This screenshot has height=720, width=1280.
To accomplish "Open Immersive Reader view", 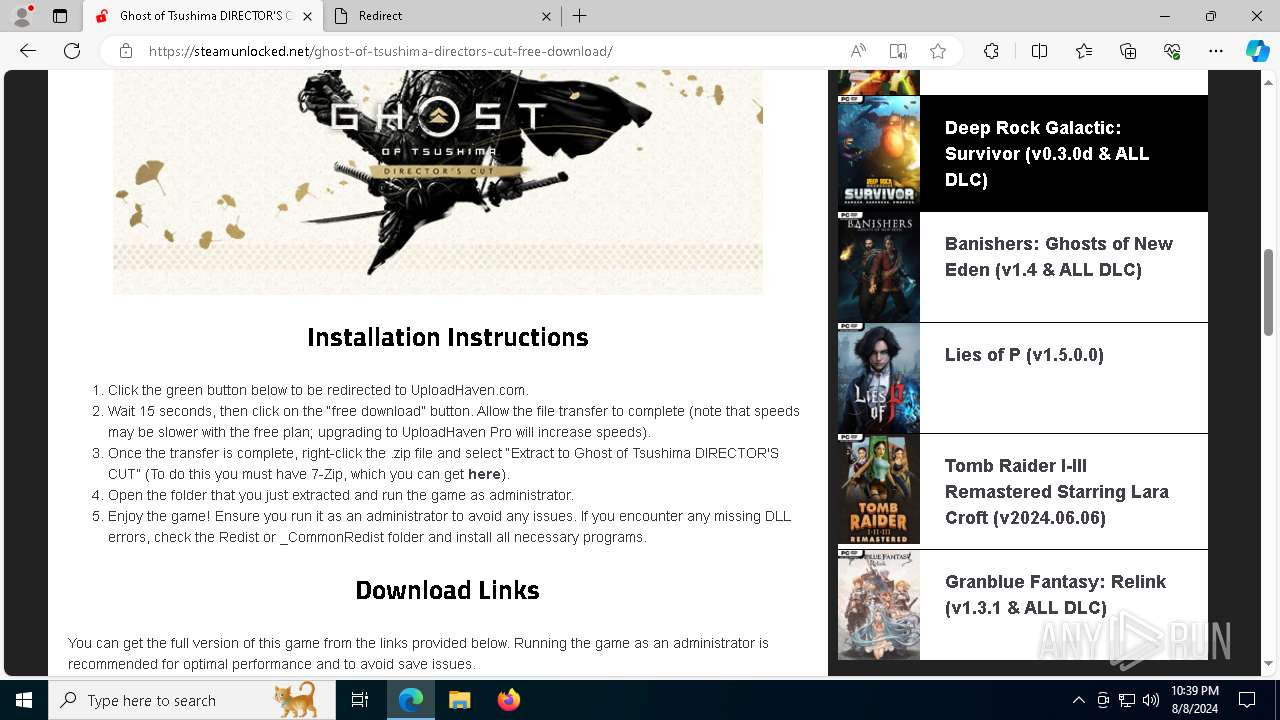I will point(898,51).
